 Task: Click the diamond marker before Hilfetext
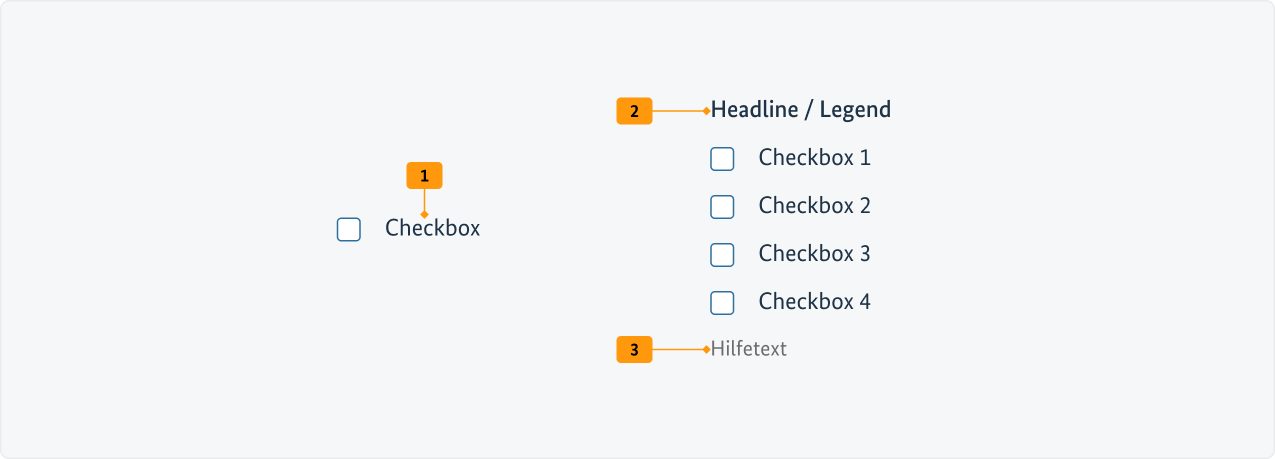tap(706, 350)
